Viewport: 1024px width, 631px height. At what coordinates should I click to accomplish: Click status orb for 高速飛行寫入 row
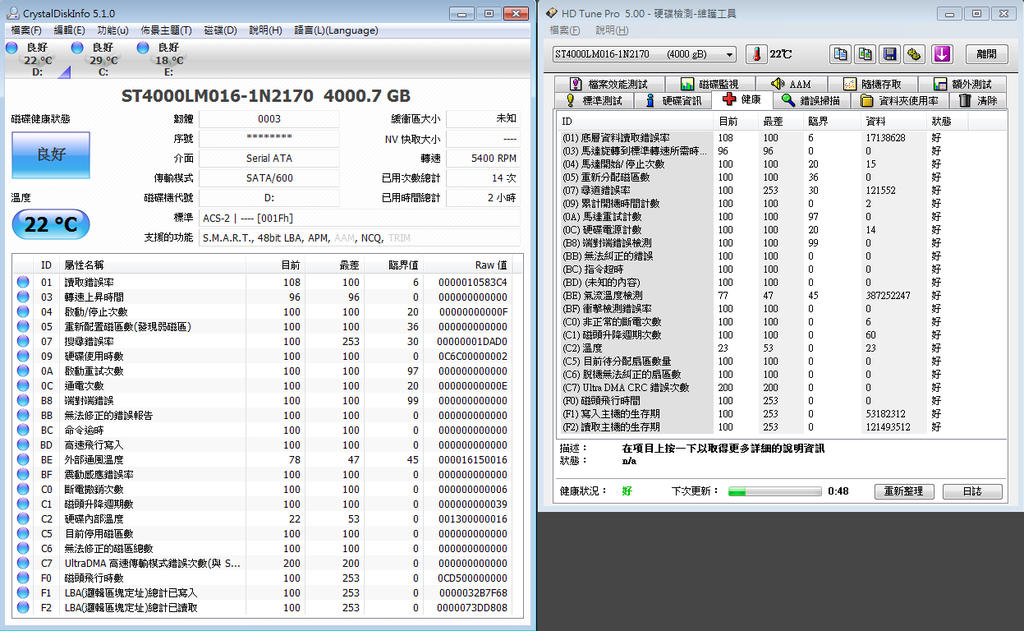pos(23,445)
